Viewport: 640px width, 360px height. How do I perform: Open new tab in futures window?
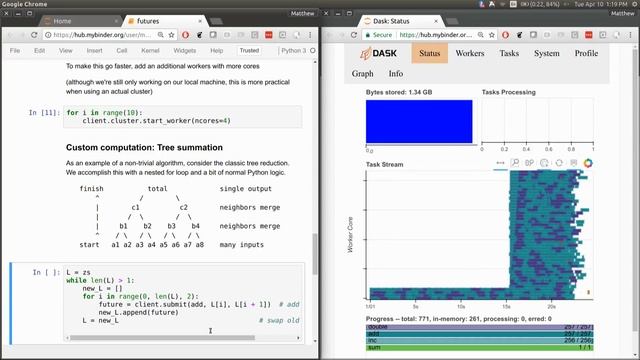(216, 21)
